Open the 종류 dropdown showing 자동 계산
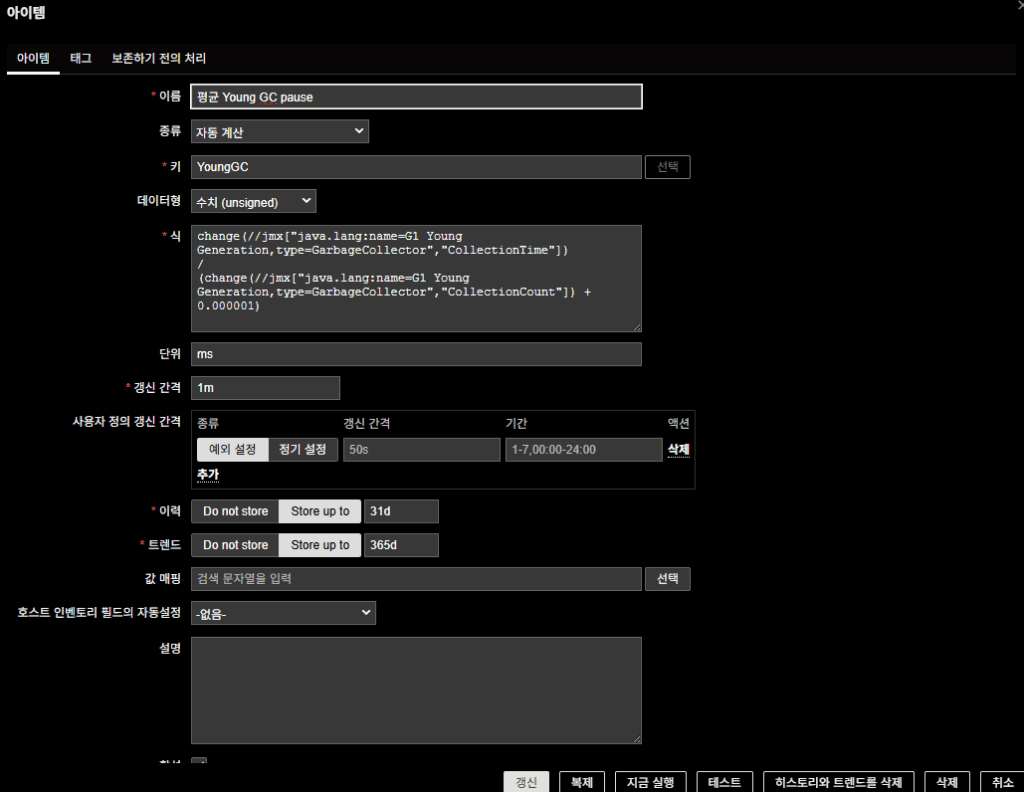1024x792 pixels. (279, 132)
